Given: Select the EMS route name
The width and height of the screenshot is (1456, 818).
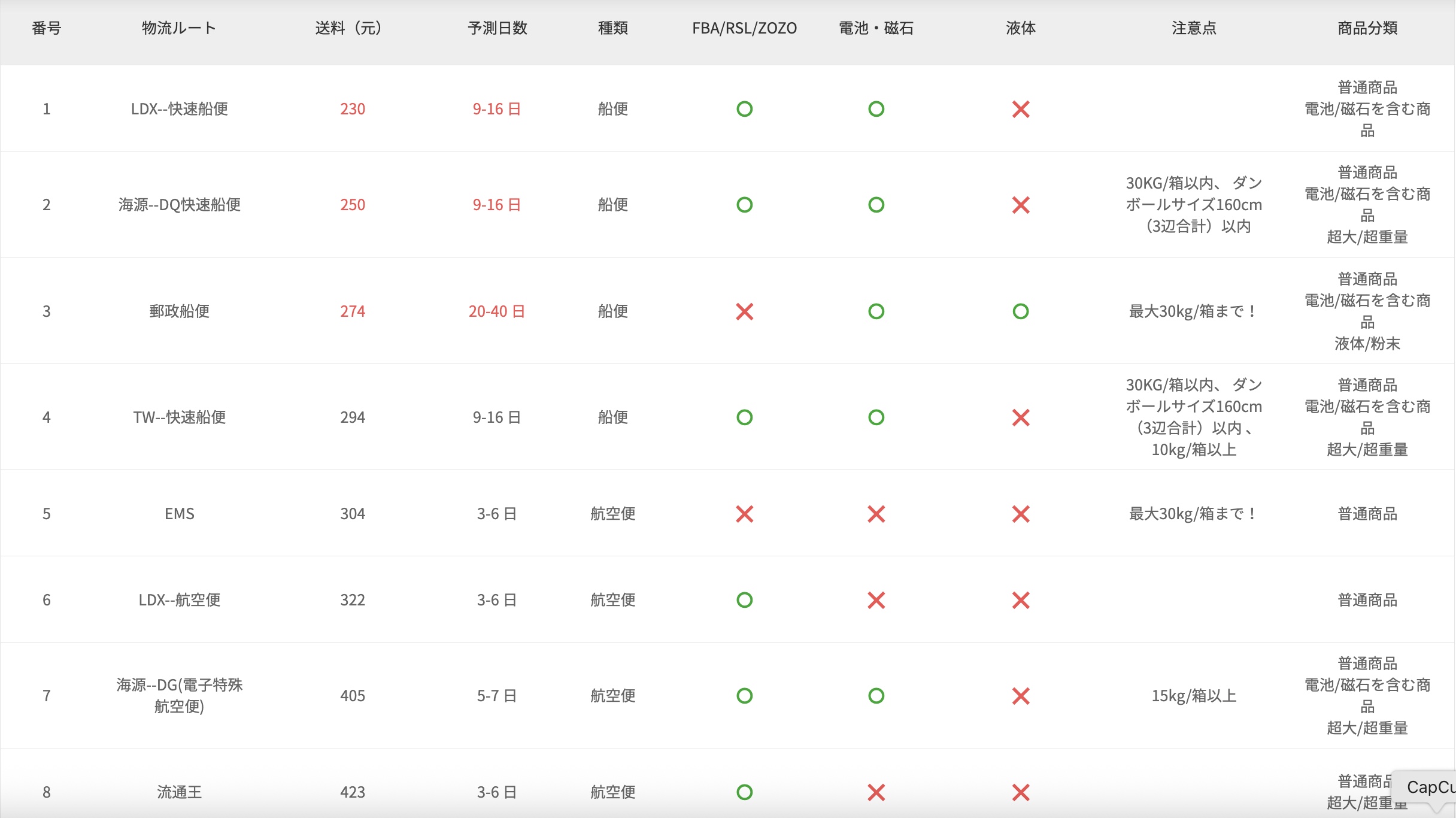Looking at the screenshot, I should [179, 514].
